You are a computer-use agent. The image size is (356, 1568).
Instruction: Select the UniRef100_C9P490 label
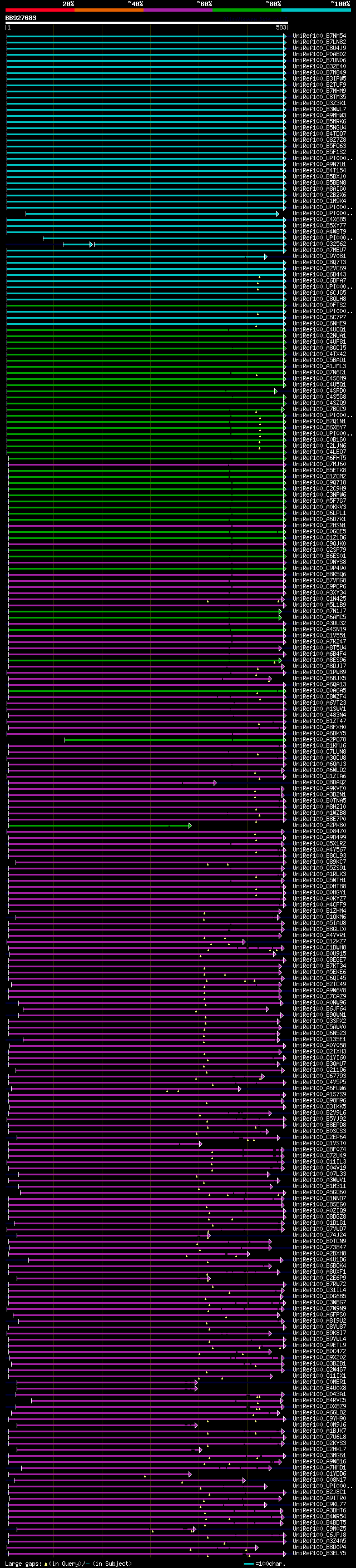(x=319, y=568)
